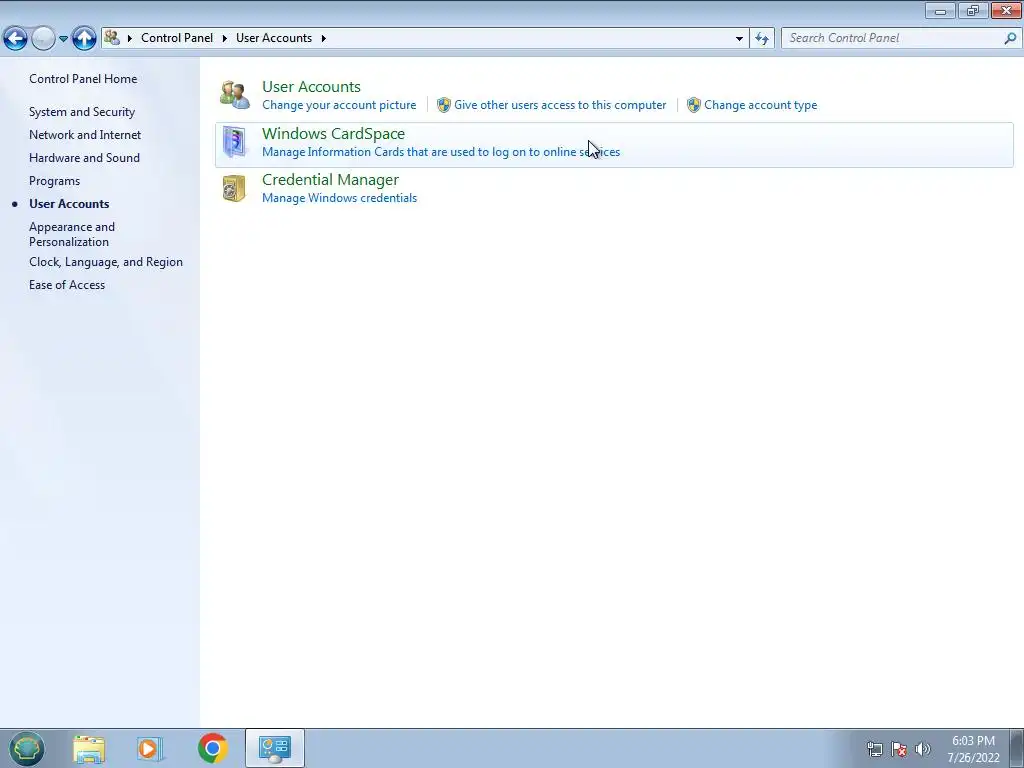Open the User Accounts category icon
The width and height of the screenshot is (1024, 768).
pyautogui.click(x=234, y=95)
